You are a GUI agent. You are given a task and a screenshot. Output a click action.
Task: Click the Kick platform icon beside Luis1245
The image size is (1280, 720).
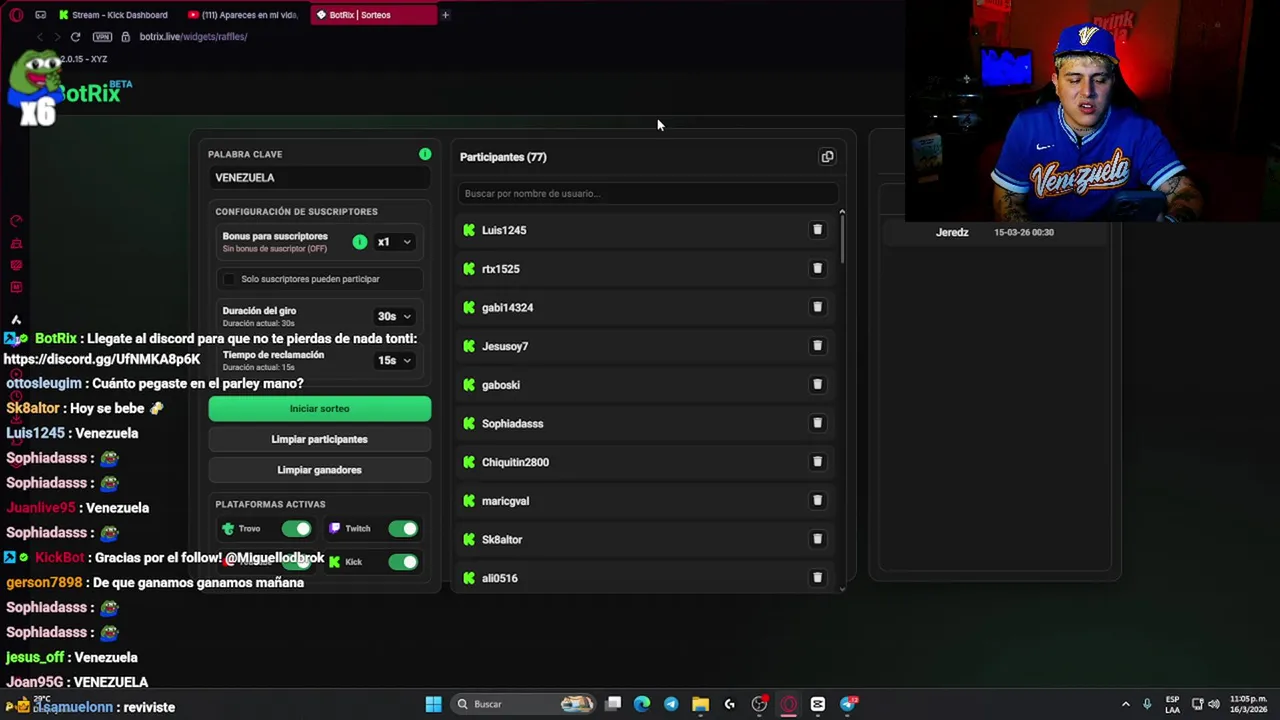[469, 230]
